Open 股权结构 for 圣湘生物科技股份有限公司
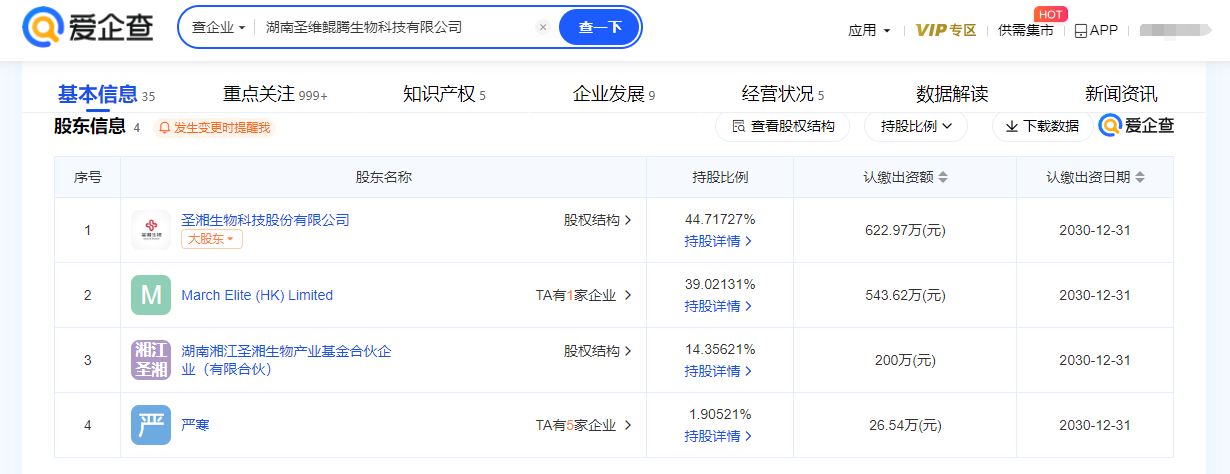 tap(598, 220)
